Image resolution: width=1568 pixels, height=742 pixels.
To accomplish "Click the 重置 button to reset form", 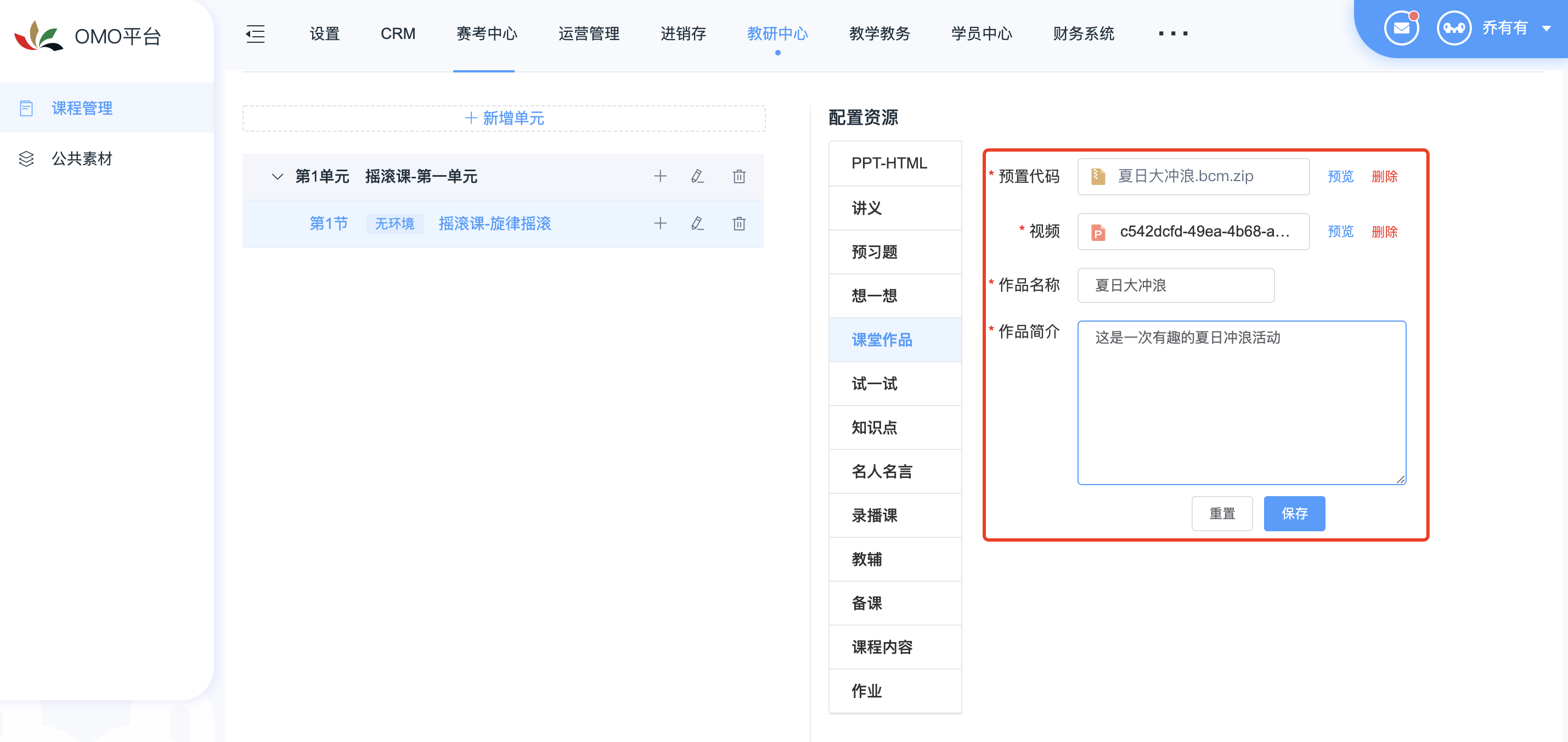I will [x=1225, y=512].
